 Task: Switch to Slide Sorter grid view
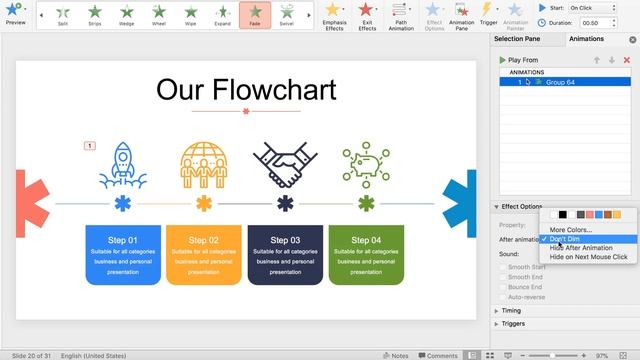490,356
